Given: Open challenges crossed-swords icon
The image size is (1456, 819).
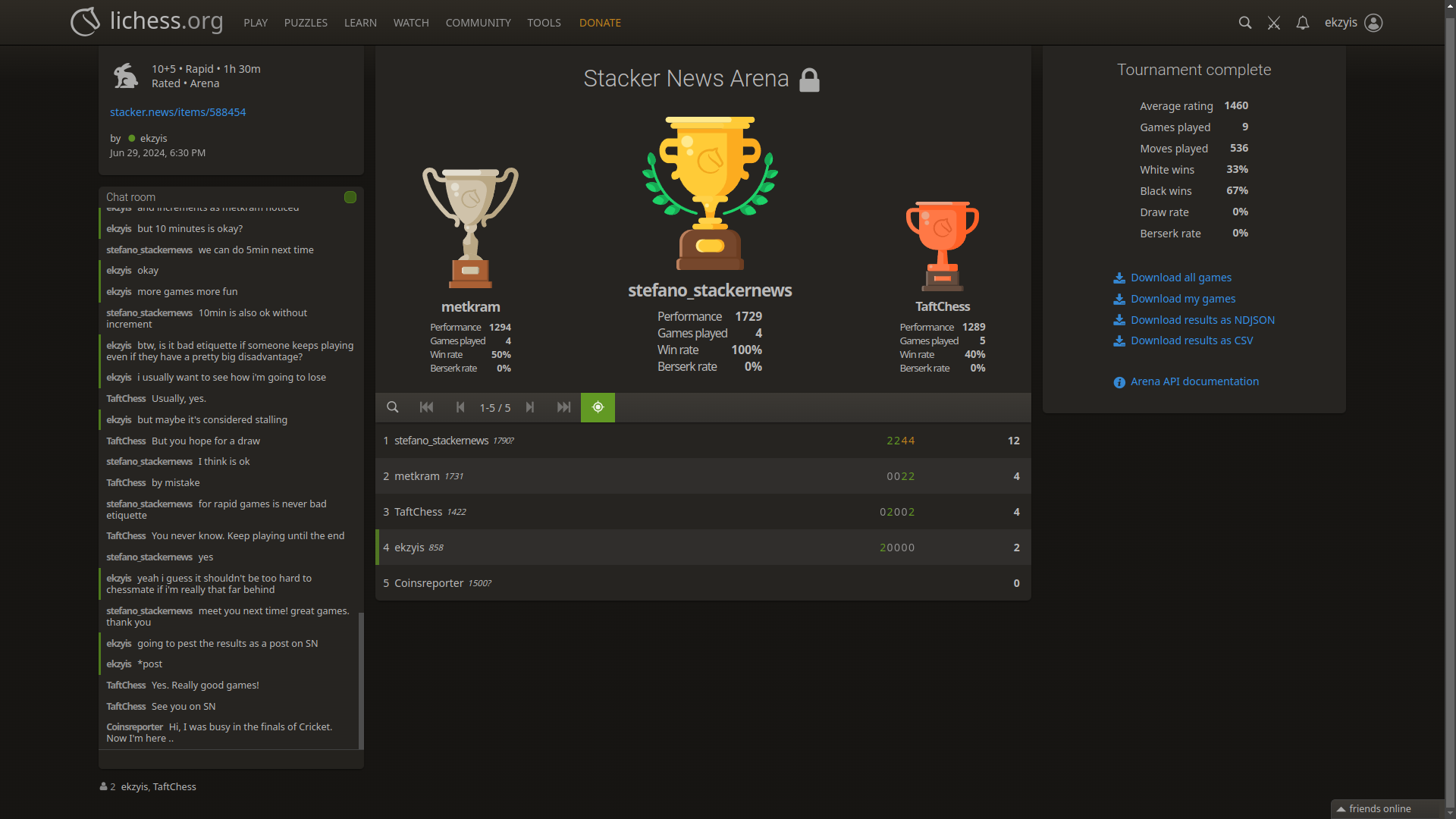Looking at the screenshot, I should pos(1274,23).
